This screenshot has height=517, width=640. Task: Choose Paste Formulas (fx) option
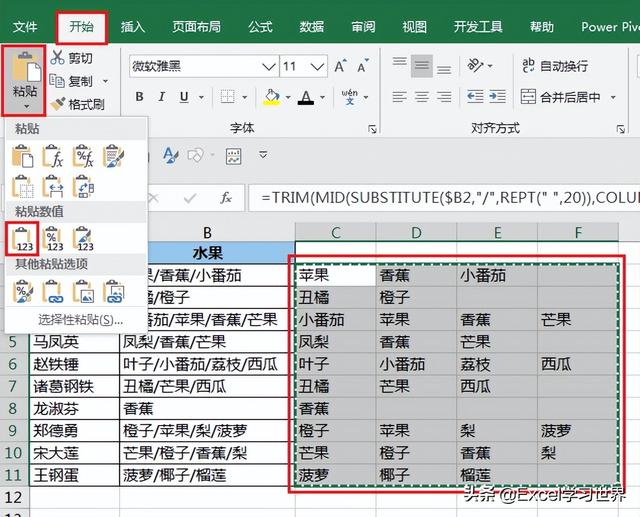[53, 156]
